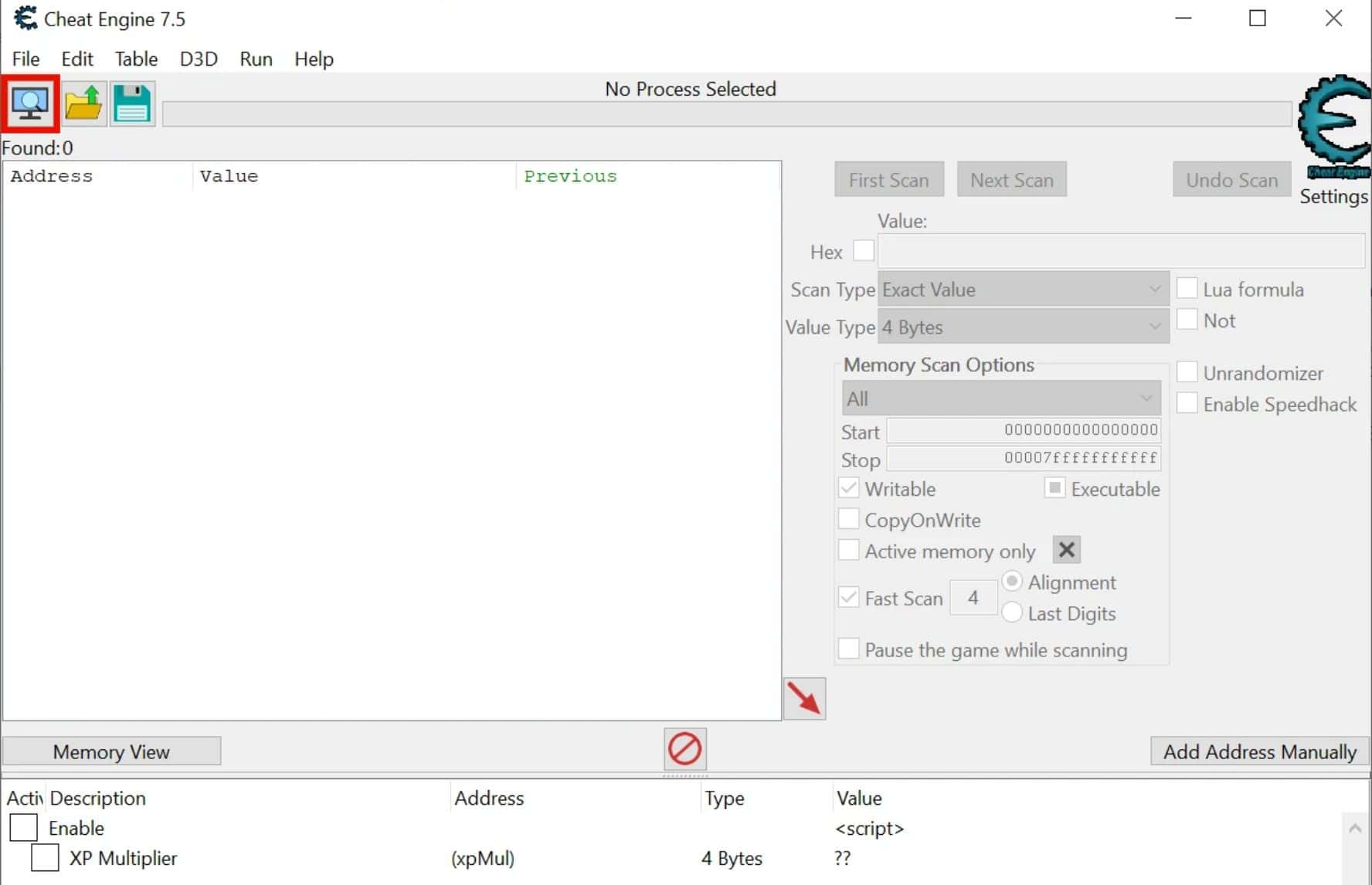Viewport: 1372px width, 885px height.
Task: Activate the Enable script checkbox
Action: click(x=24, y=827)
